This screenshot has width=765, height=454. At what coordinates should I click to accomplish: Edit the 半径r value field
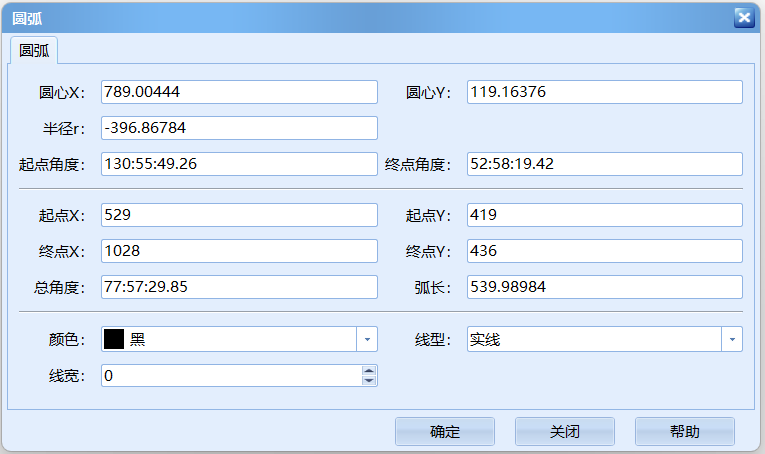coord(239,128)
